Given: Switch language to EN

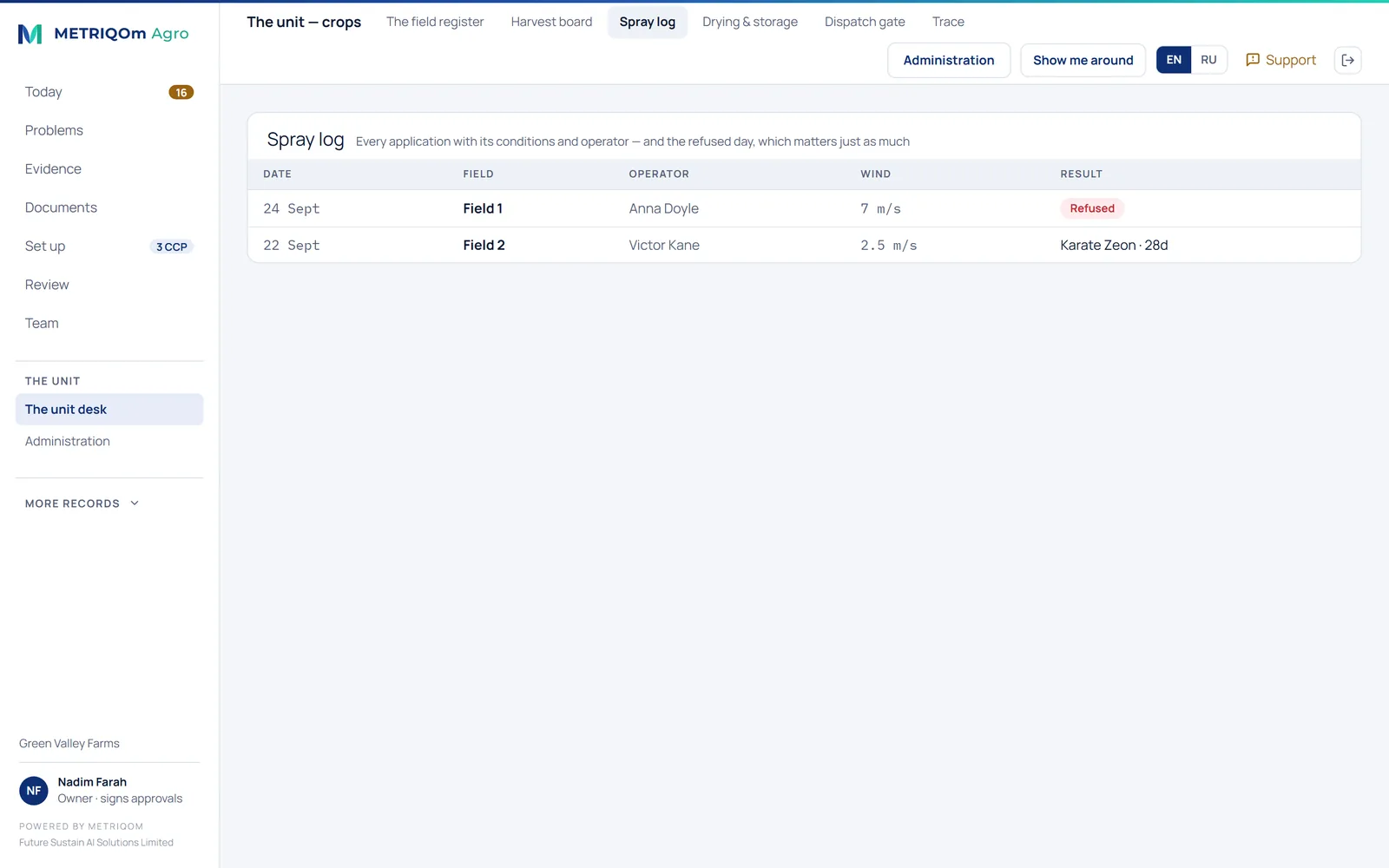Looking at the screenshot, I should [1174, 60].
